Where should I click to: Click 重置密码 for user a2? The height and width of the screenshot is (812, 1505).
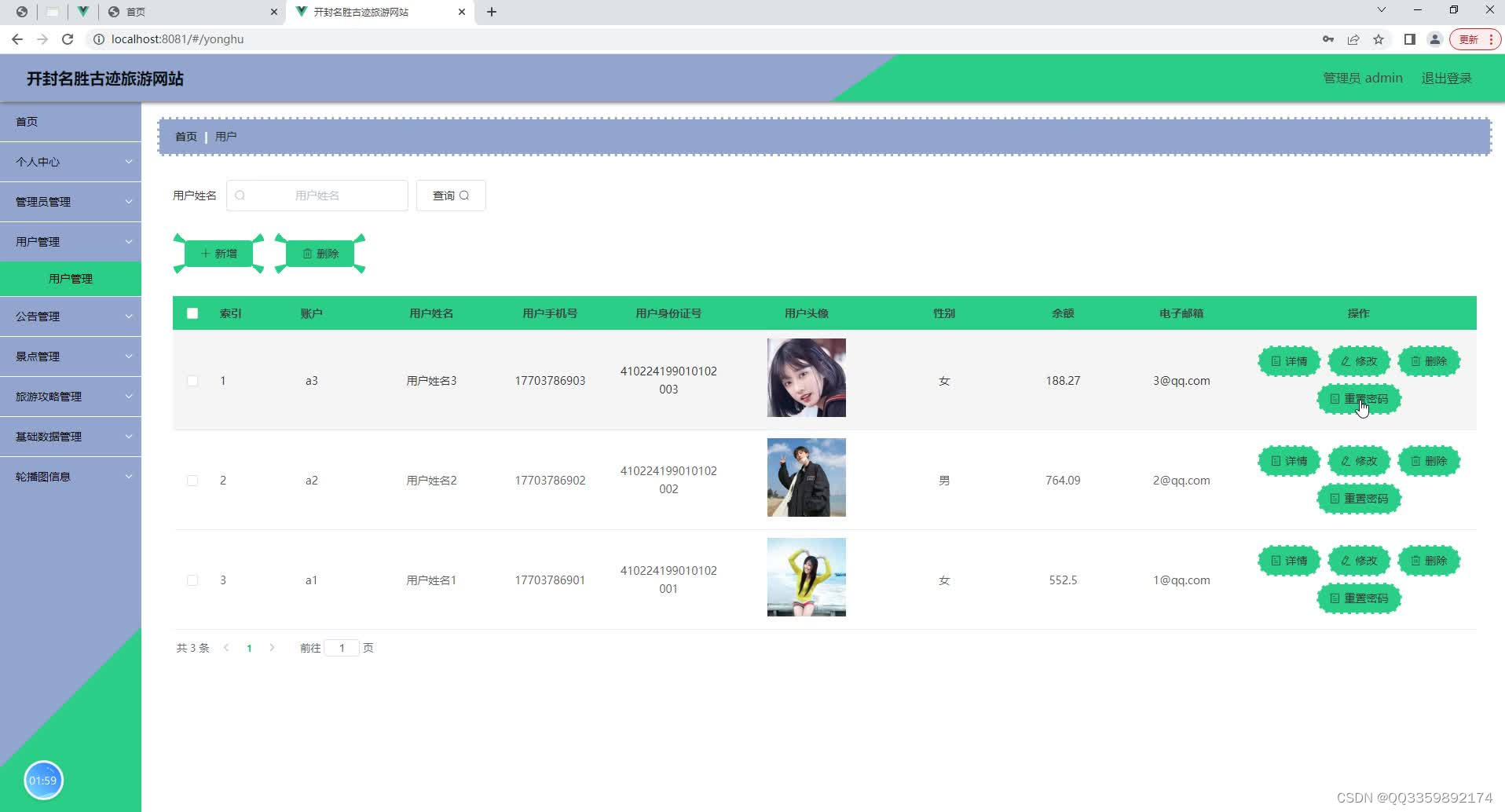1359,499
